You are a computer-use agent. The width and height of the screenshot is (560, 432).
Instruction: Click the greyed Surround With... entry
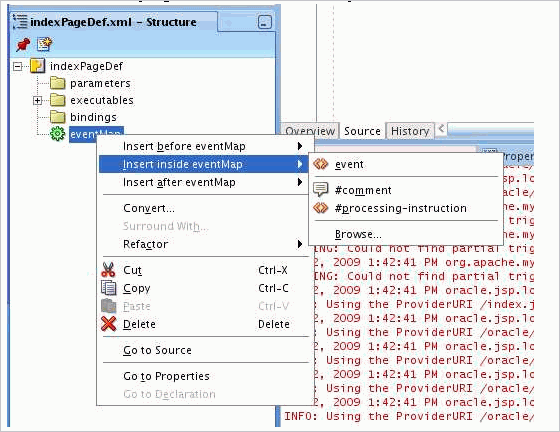click(204, 226)
